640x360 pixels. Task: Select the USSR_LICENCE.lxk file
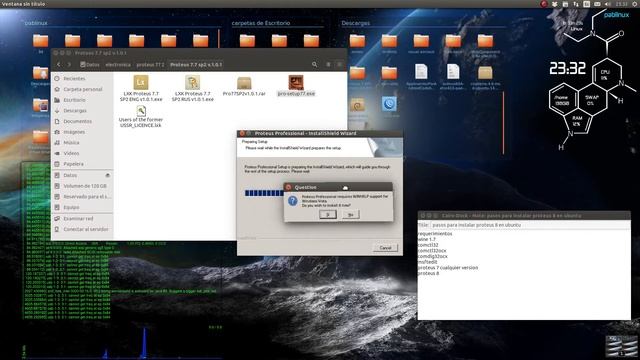(x=141, y=117)
